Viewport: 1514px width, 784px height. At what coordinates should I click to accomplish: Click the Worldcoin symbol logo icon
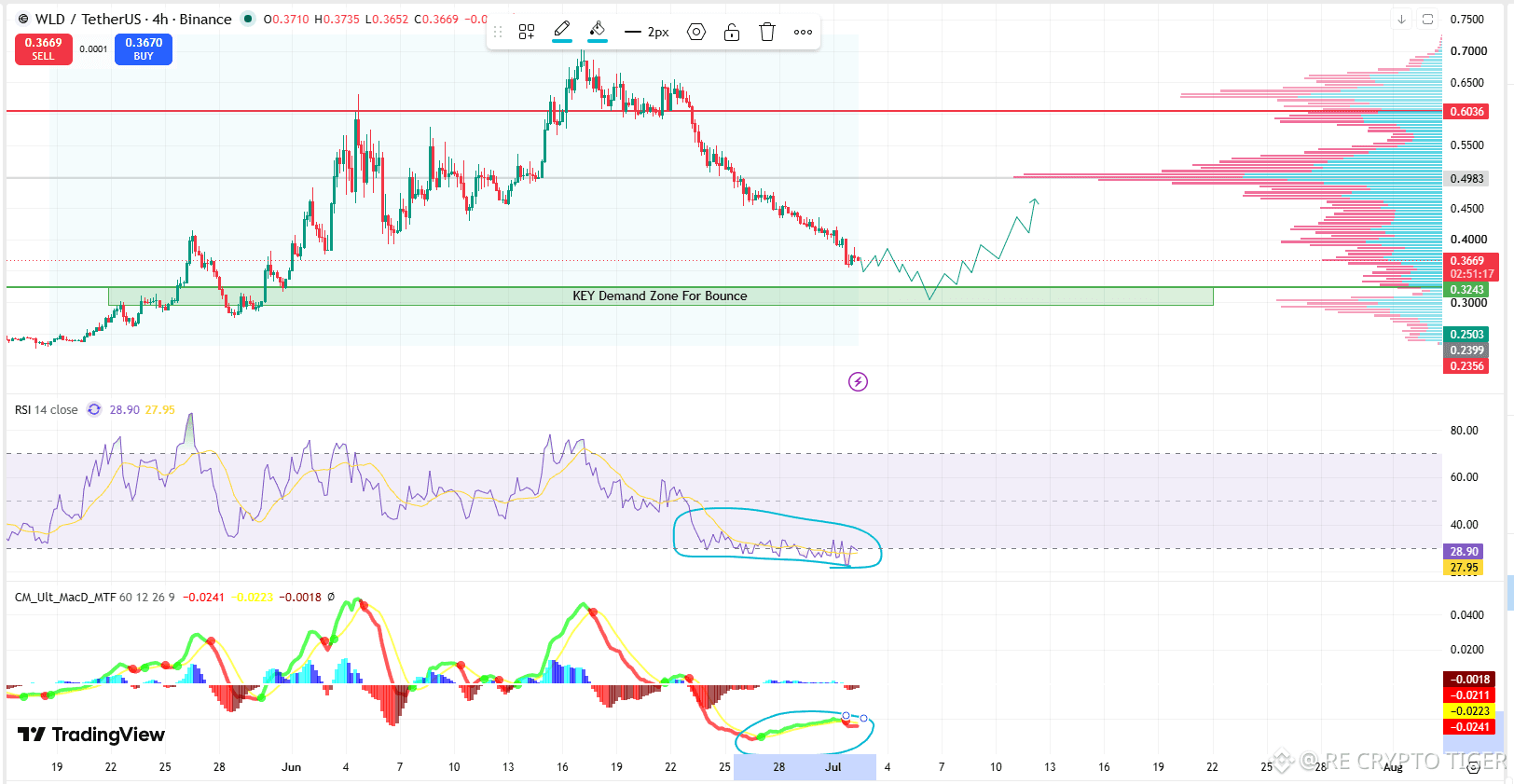[23, 19]
